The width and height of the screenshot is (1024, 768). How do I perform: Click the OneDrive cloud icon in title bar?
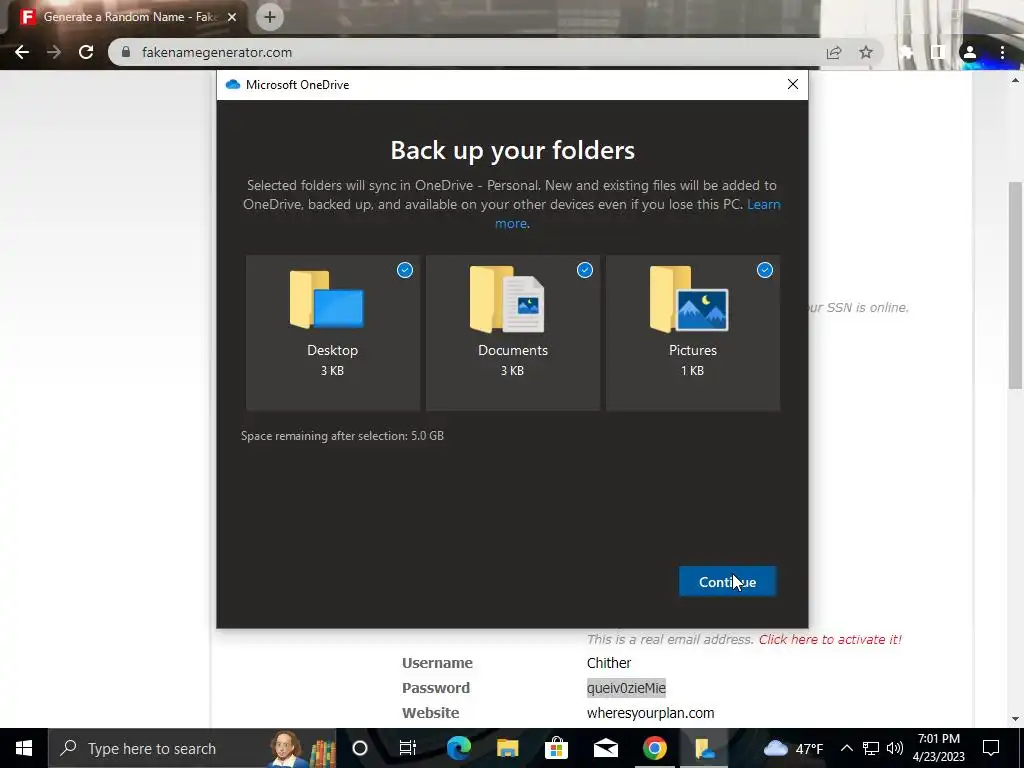(232, 84)
